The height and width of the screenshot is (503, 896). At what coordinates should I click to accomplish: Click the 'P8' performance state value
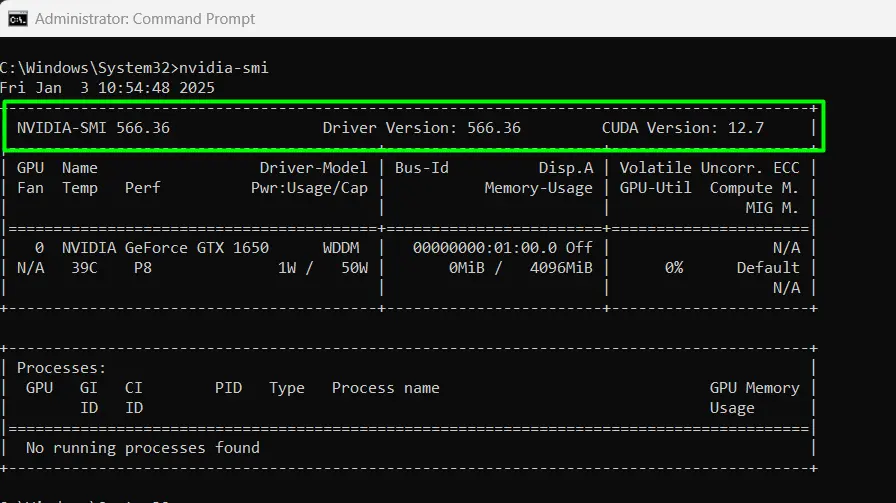(x=143, y=268)
